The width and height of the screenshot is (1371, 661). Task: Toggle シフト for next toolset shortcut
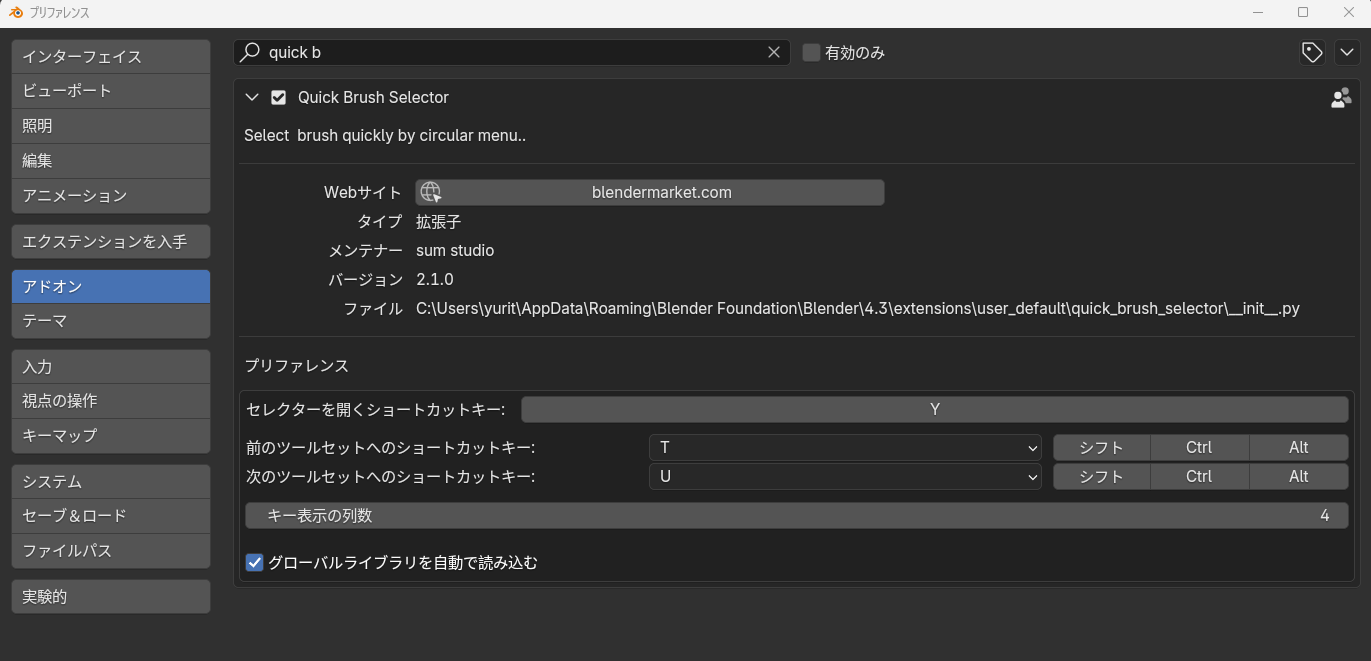click(x=1102, y=476)
